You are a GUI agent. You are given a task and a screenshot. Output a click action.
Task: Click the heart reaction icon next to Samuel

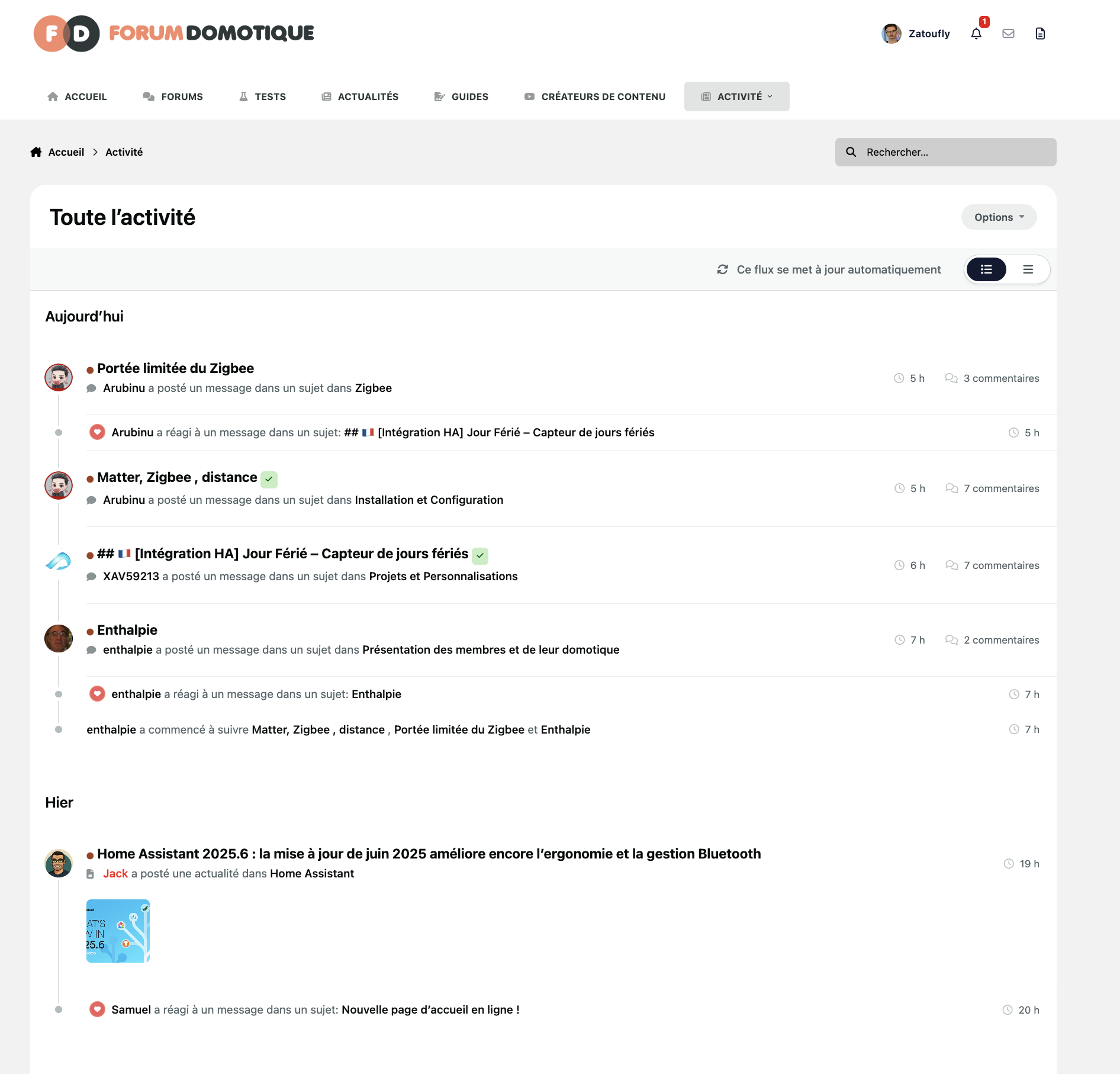97,1009
